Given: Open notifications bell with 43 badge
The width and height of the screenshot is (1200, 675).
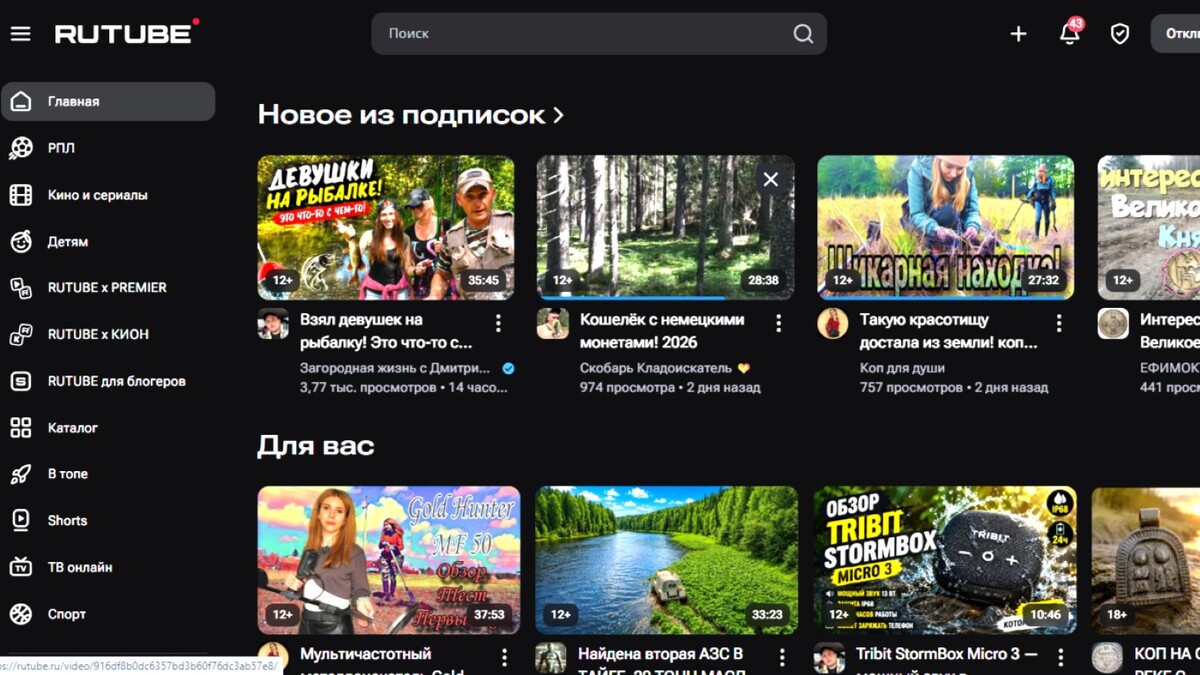Looking at the screenshot, I should pyautogui.click(x=1069, y=32).
